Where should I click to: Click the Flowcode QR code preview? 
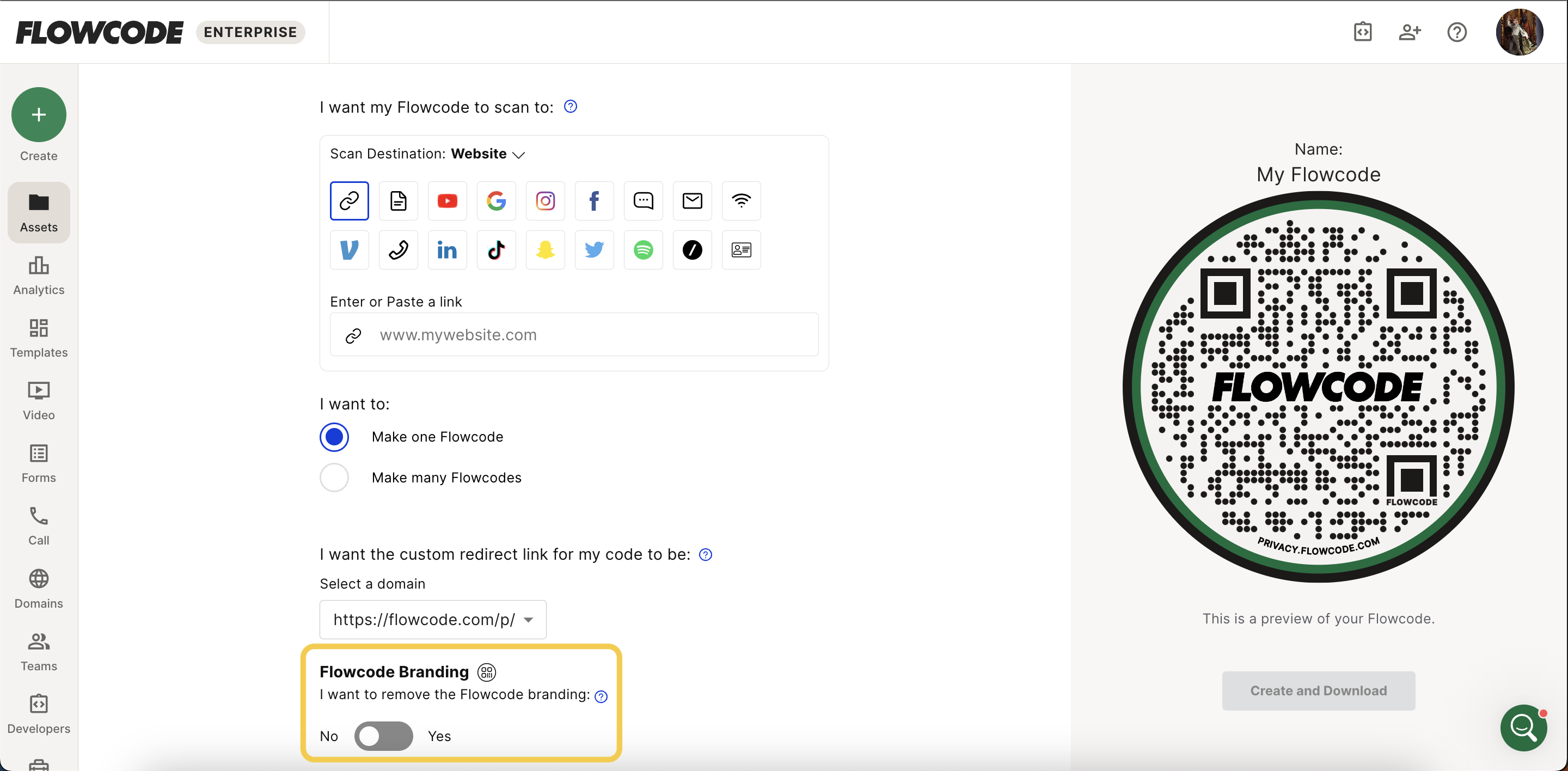1319,387
